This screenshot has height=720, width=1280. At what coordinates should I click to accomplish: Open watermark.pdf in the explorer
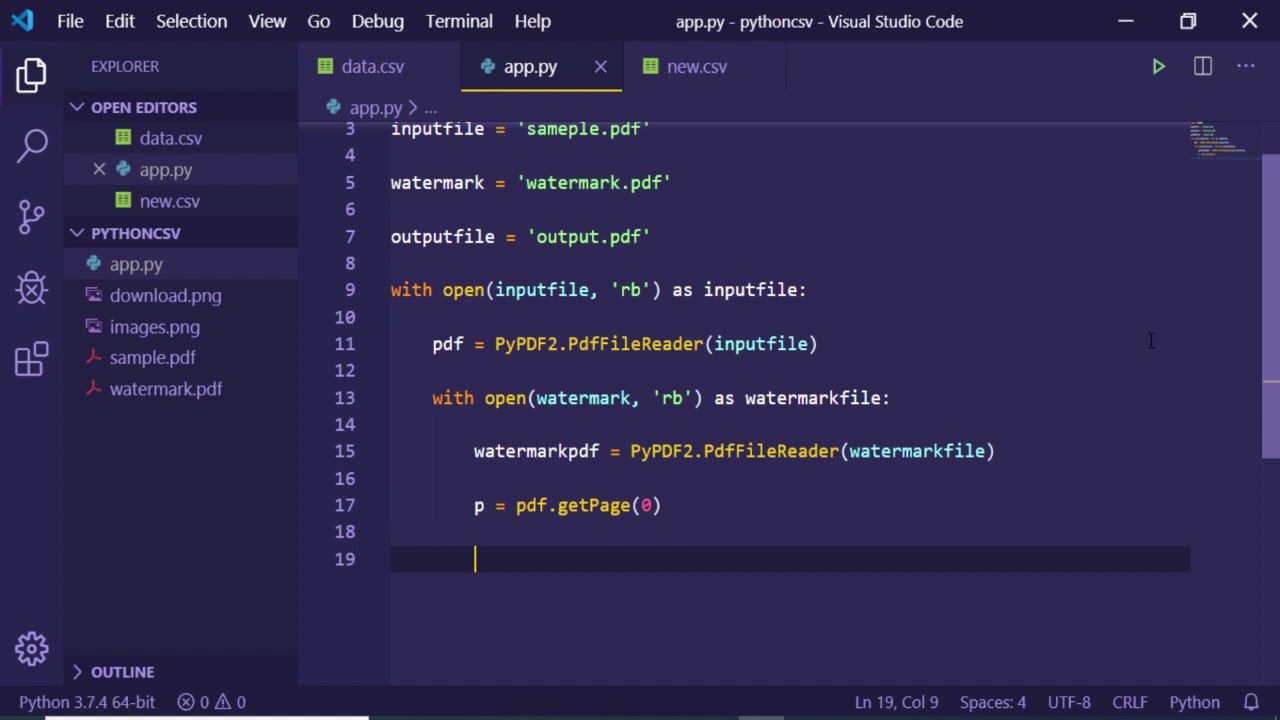165,389
